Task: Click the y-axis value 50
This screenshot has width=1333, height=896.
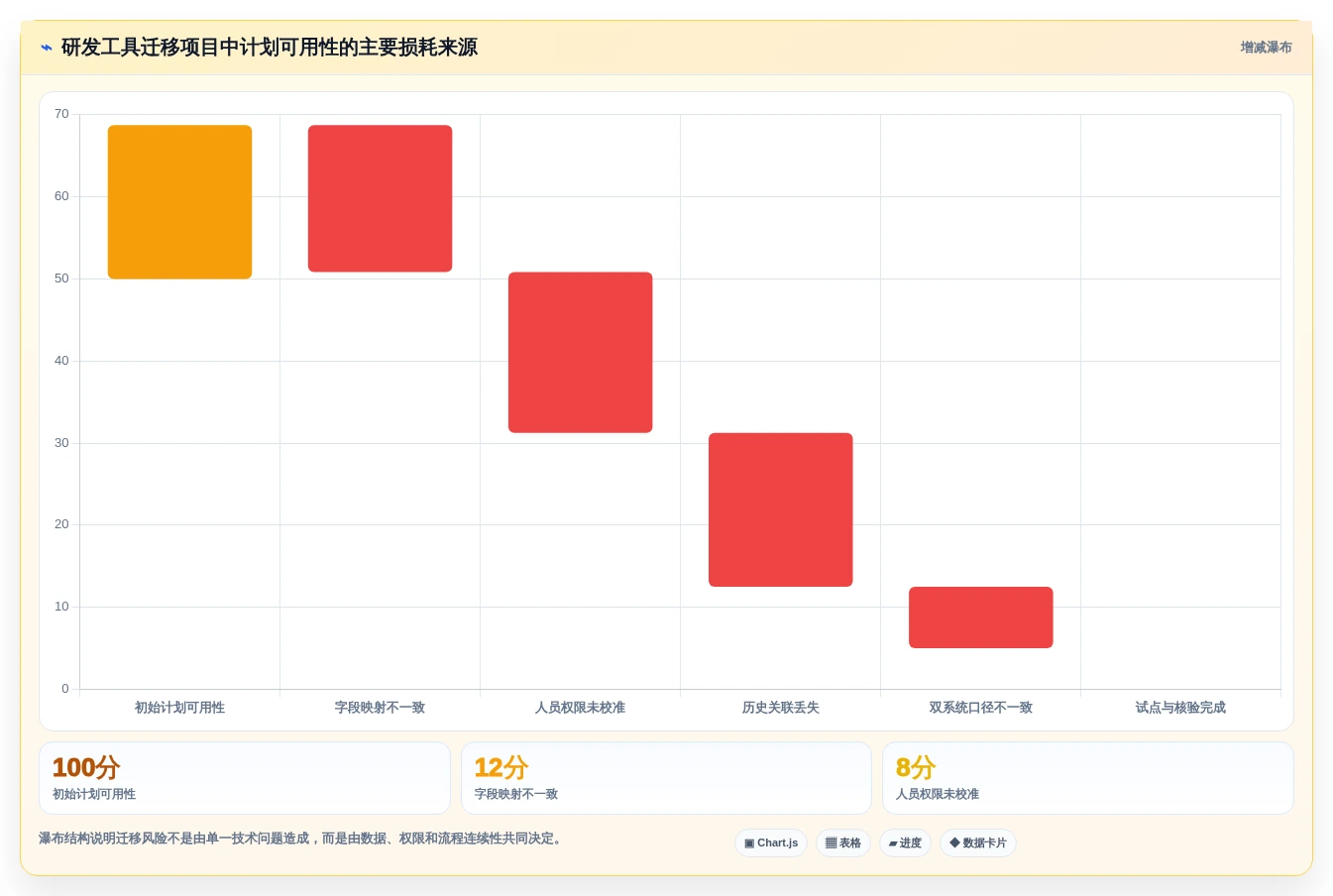Action: click(61, 279)
